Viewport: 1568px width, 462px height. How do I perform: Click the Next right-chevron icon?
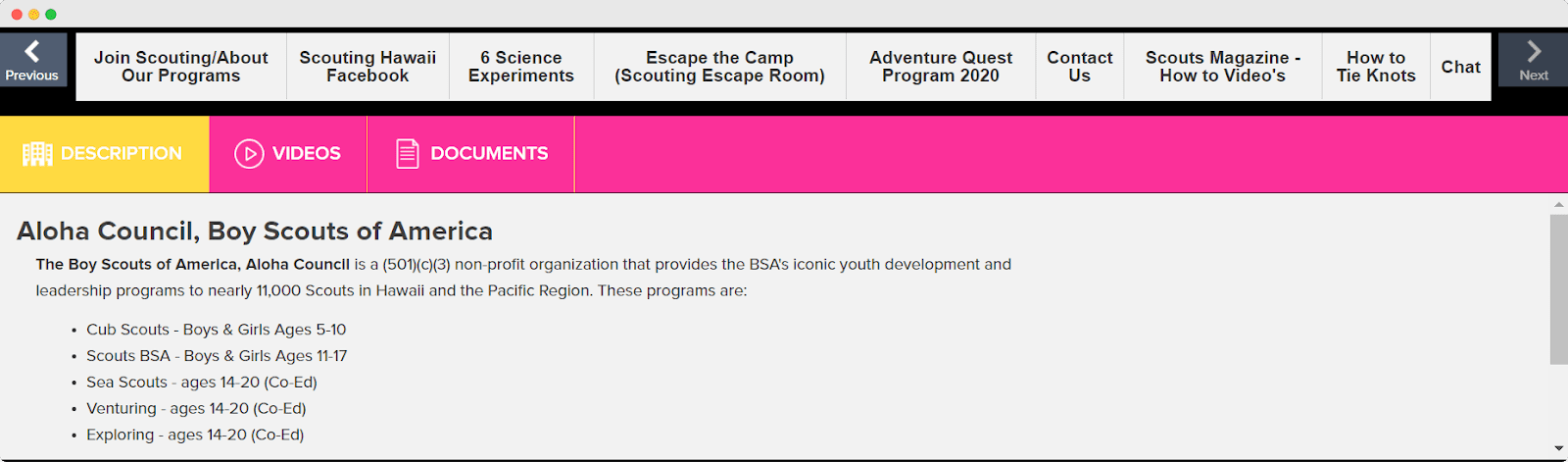1534,51
